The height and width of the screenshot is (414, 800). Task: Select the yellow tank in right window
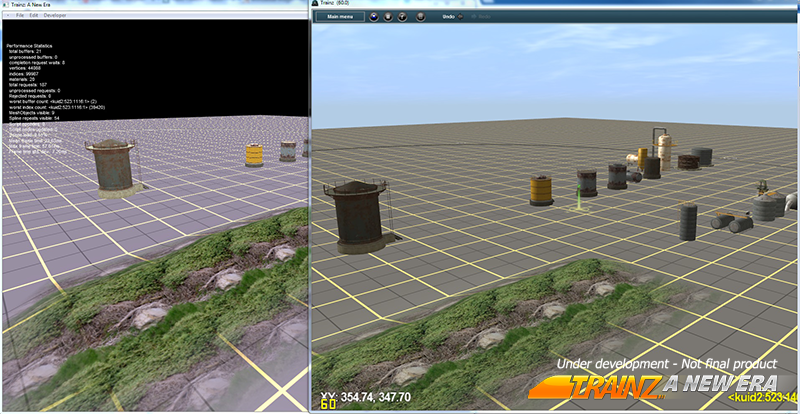[x=541, y=190]
